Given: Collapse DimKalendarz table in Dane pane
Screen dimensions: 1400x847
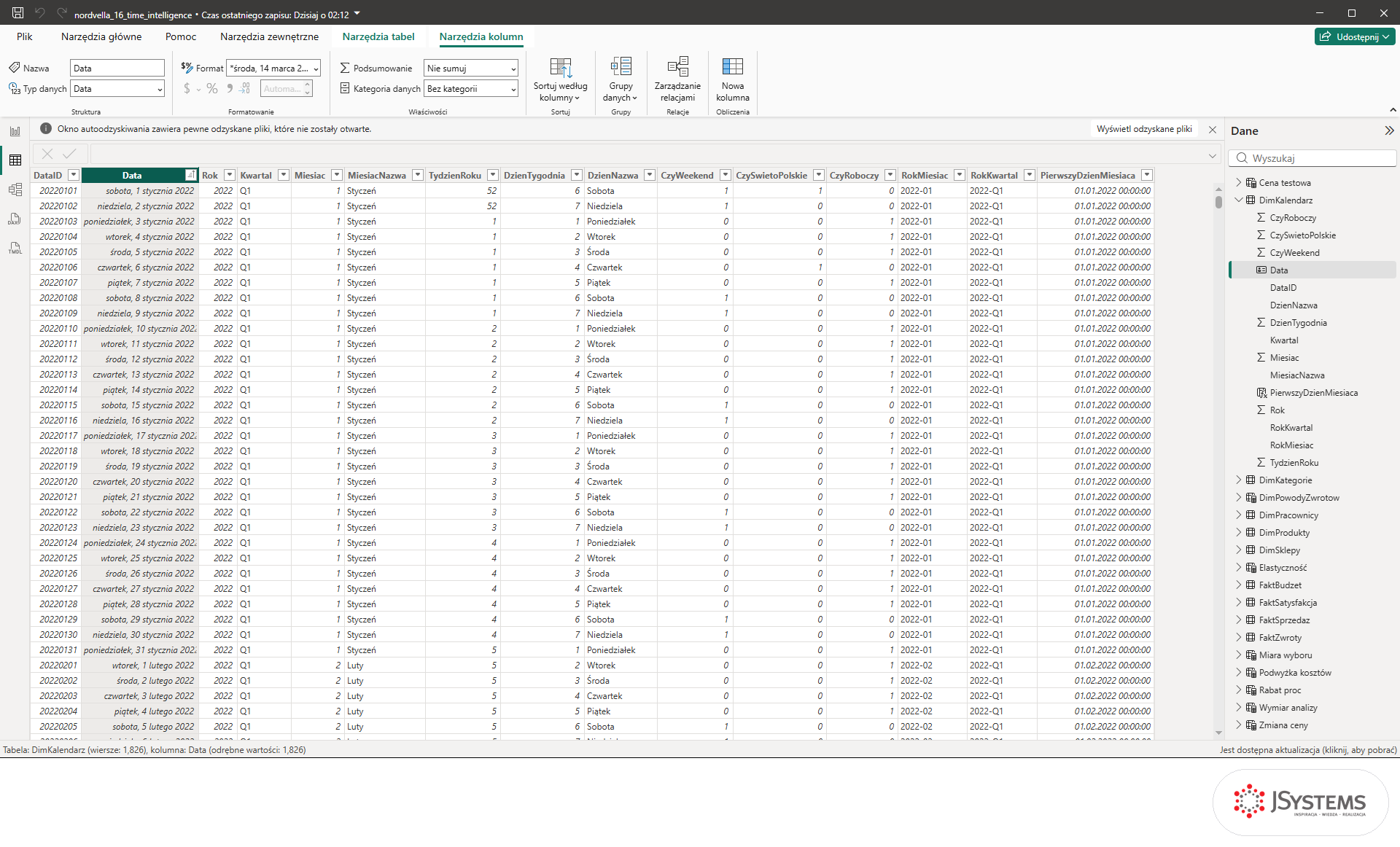Looking at the screenshot, I should click(x=1238, y=200).
